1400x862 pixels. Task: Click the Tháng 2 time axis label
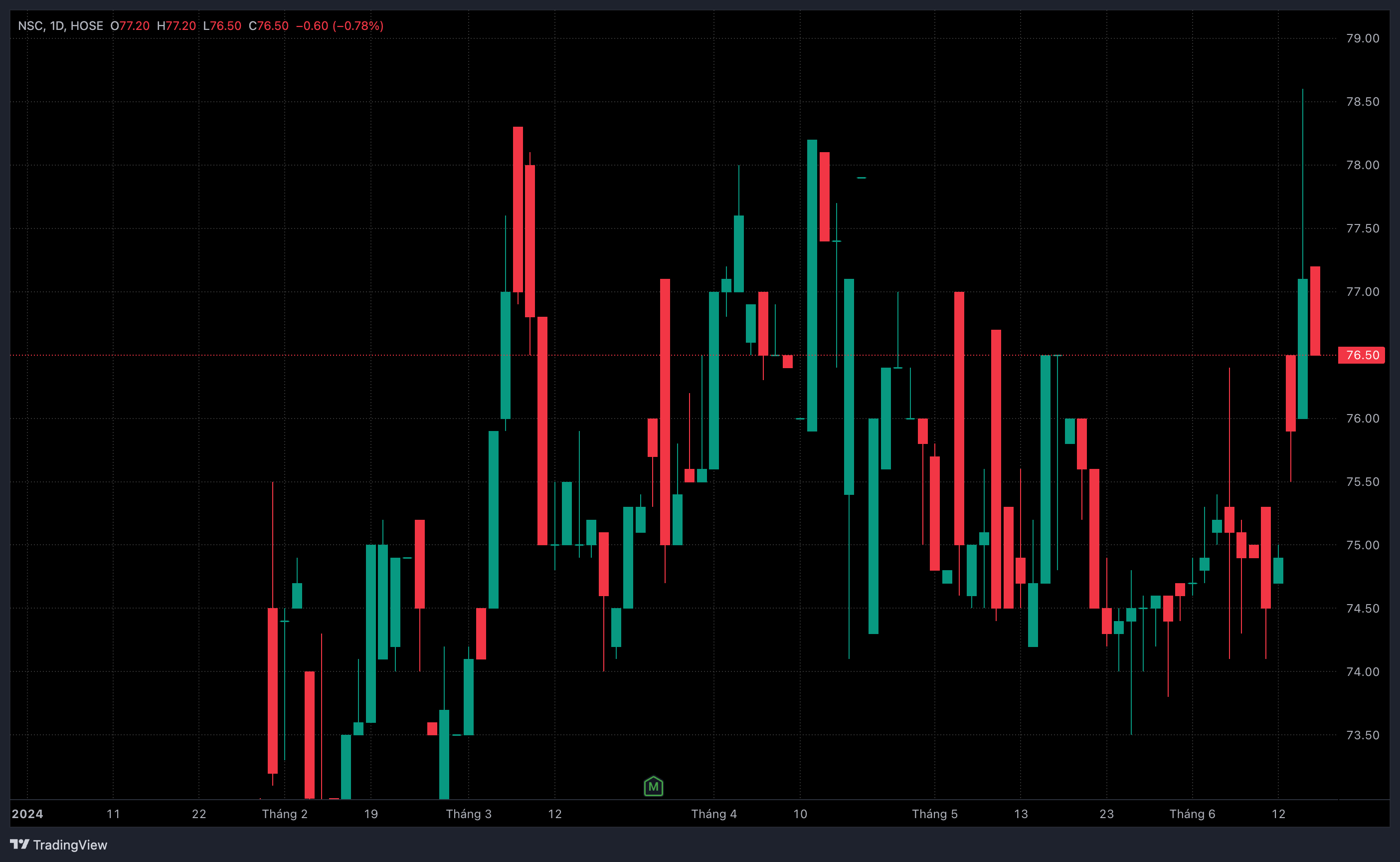(284, 814)
